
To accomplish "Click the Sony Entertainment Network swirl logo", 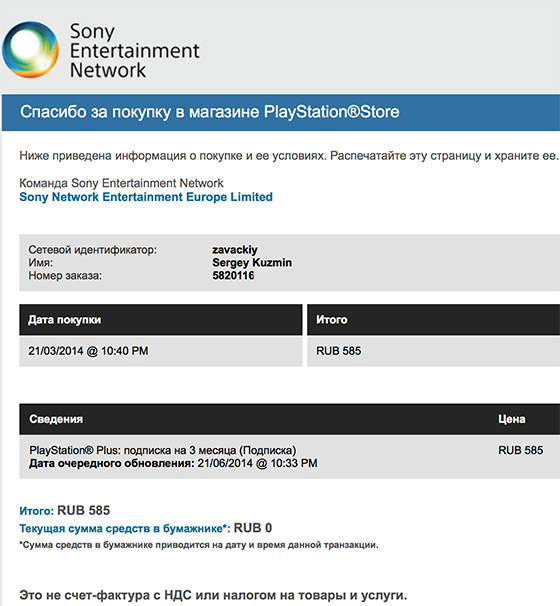I will tap(30, 49).
